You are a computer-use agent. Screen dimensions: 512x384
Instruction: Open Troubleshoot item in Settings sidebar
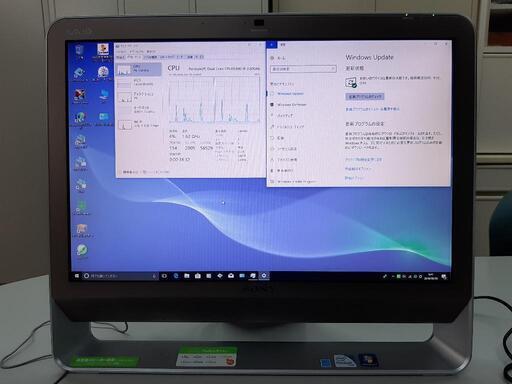[x=287, y=127]
